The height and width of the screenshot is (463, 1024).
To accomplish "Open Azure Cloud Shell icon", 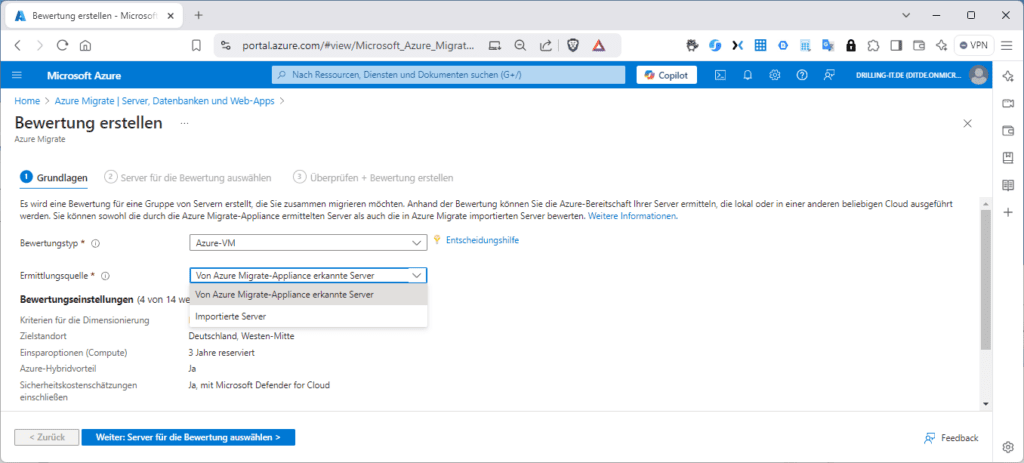I will point(720,75).
